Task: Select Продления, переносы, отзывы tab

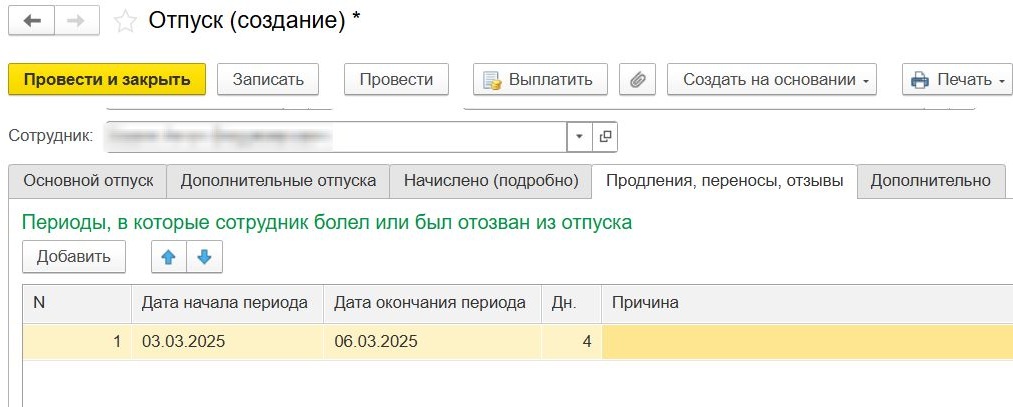Action: (724, 182)
